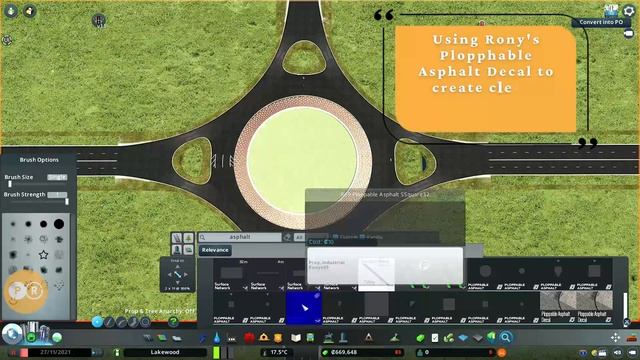Screen dimensions: 640x360
Task: Open the Education book menu
Action: pyautogui.click(x=296, y=338)
